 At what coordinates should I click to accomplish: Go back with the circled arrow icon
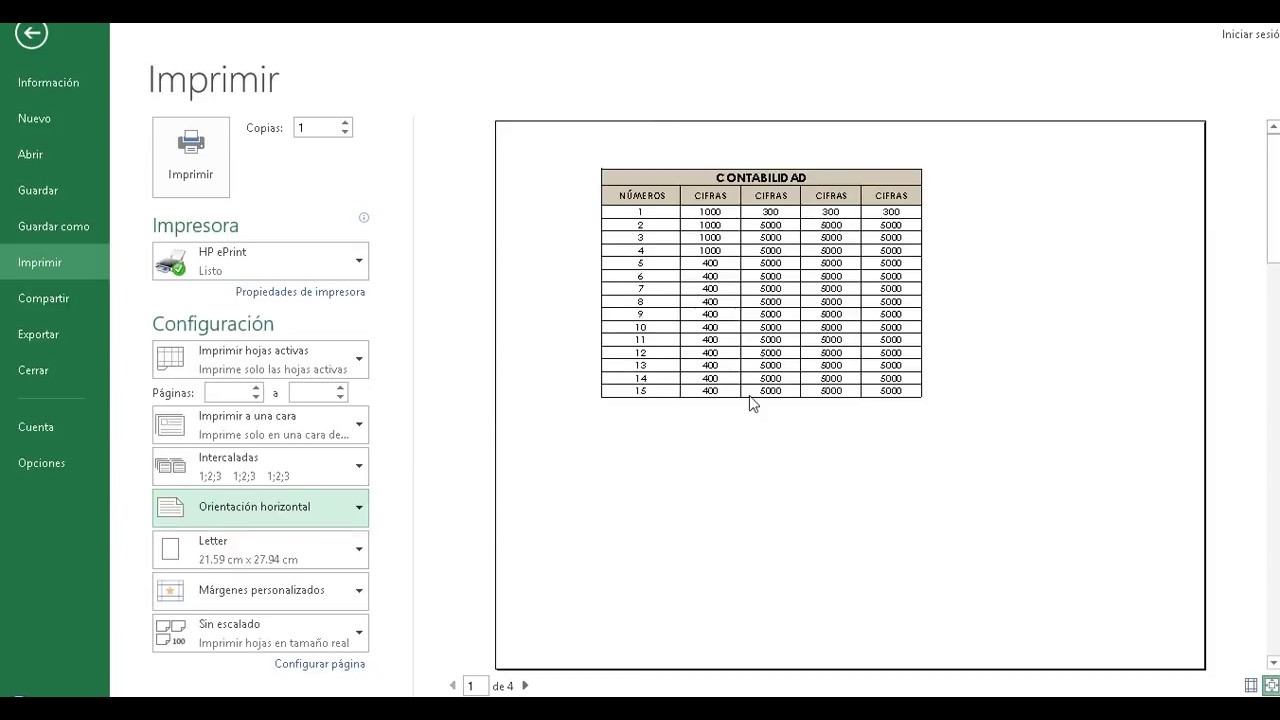(31, 33)
